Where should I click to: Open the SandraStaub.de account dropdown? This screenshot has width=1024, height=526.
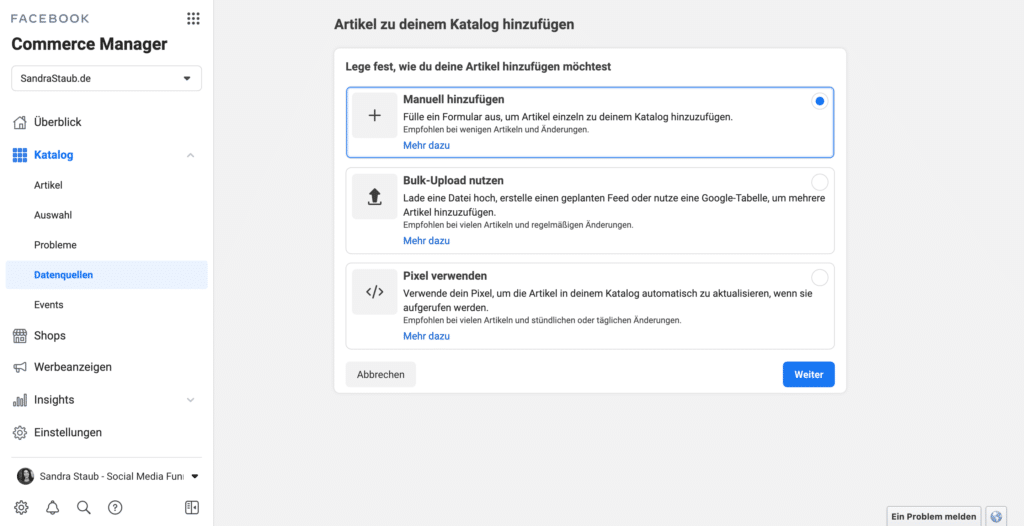pos(106,78)
